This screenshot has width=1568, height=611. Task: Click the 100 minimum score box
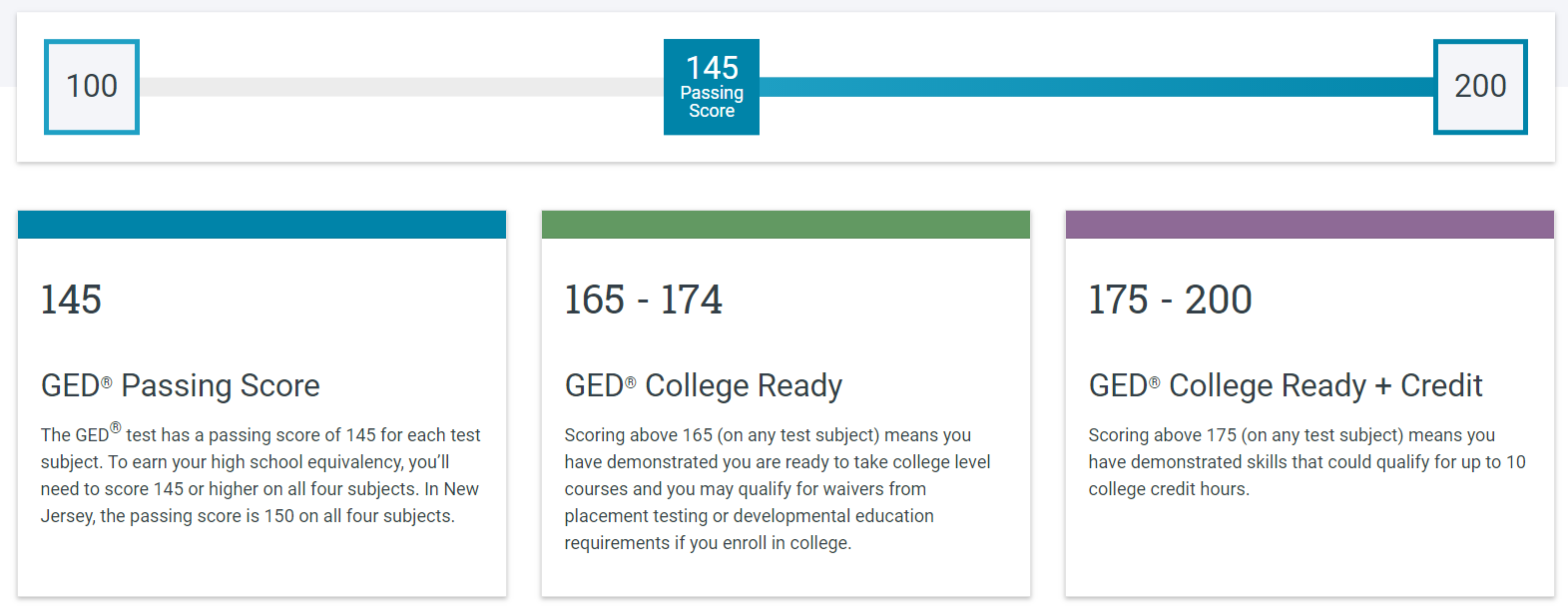(x=92, y=87)
